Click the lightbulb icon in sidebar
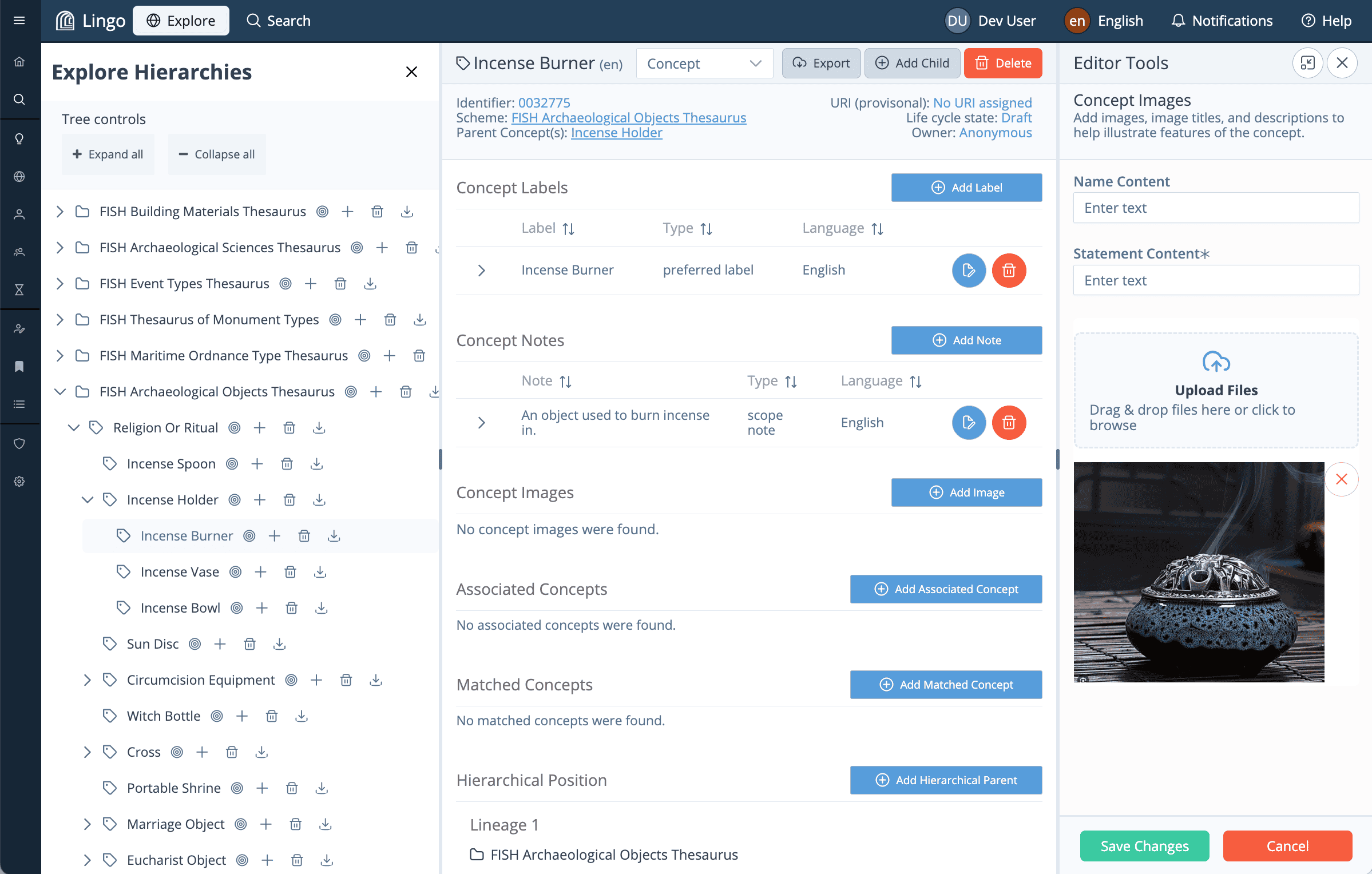 [19, 139]
